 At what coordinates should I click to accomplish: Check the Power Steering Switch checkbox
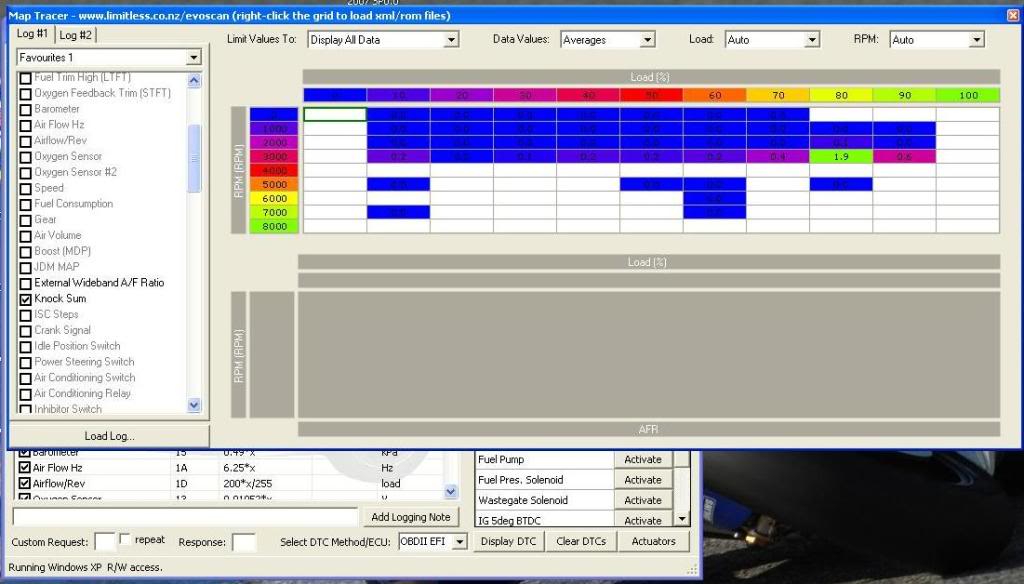pyautogui.click(x=25, y=363)
